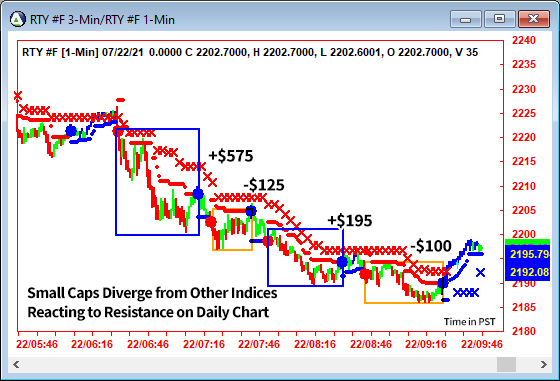Click the 2225 price axis label
Viewport: 560px width, 381px height.
point(524,113)
